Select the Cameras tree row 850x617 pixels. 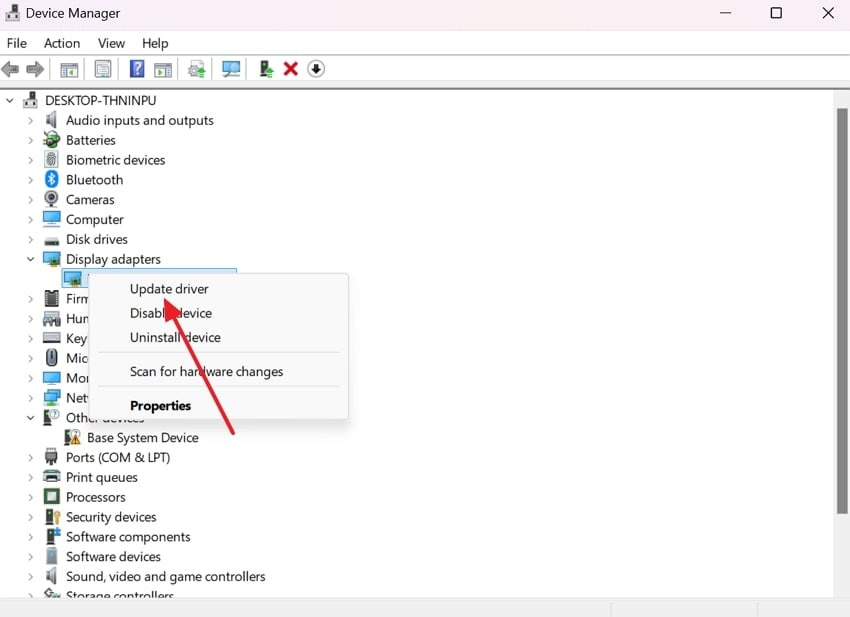click(90, 200)
